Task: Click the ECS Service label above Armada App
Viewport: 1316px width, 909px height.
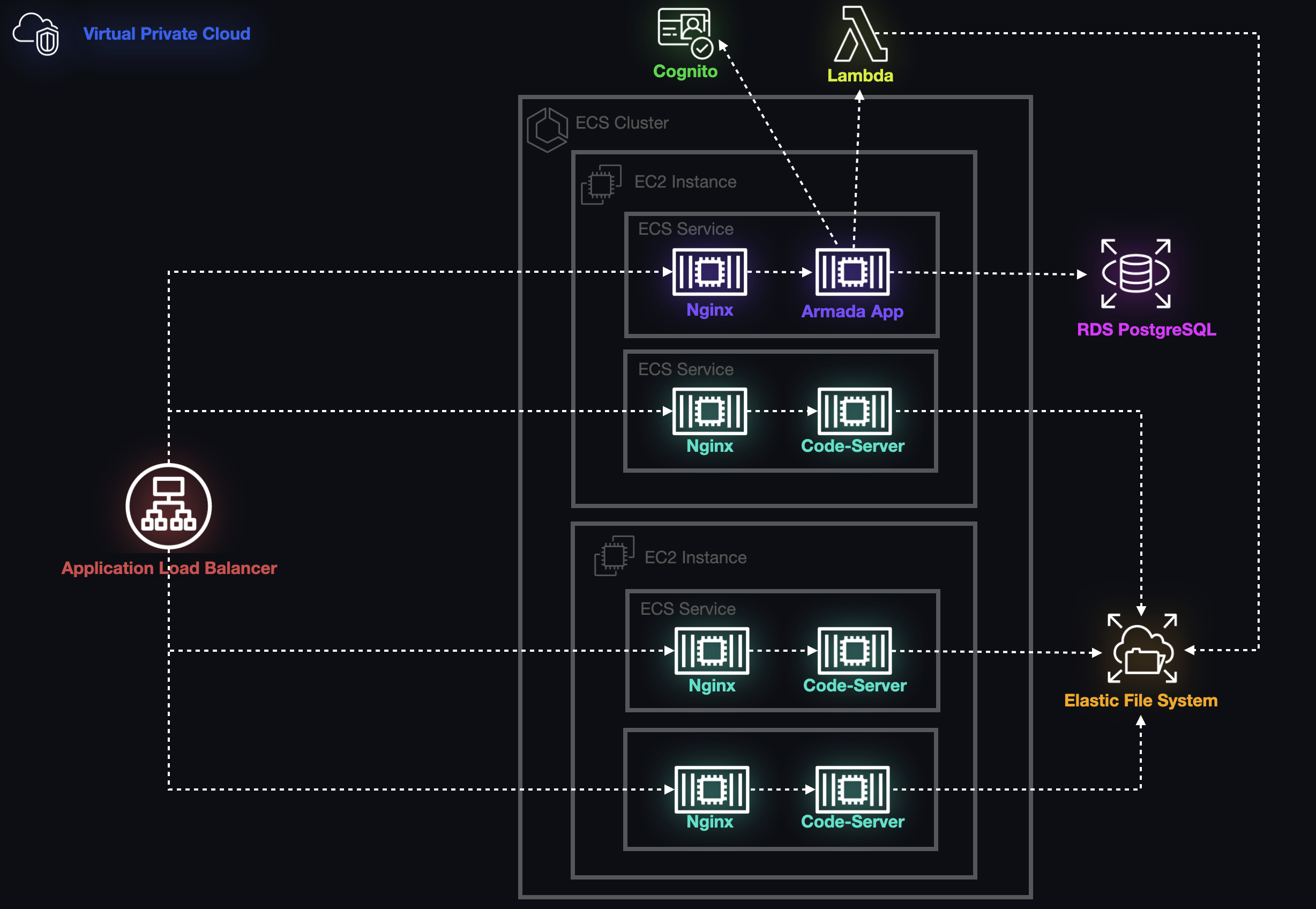Action: [x=686, y=229]
